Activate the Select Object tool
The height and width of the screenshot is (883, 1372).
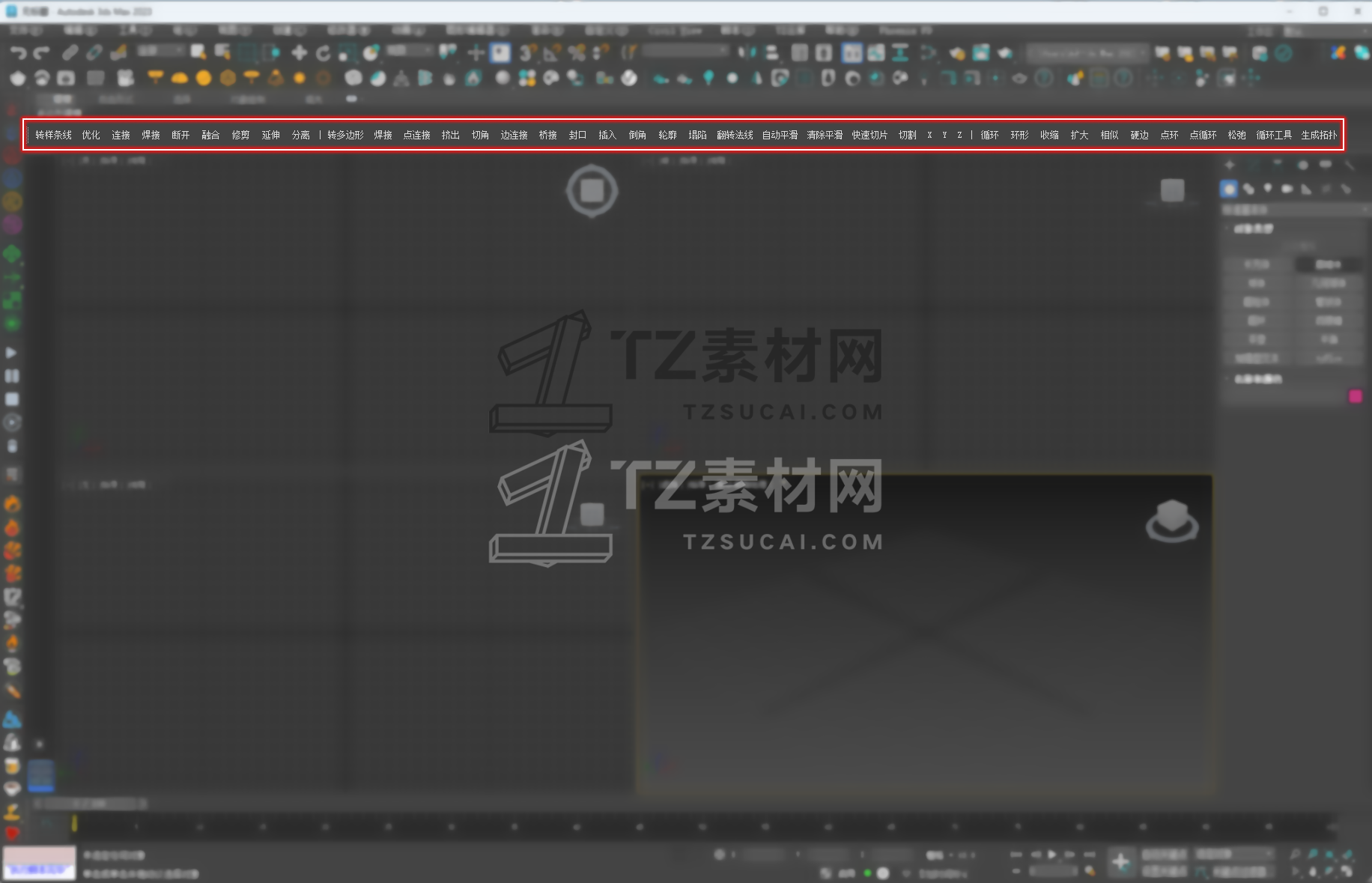(198, 52)
